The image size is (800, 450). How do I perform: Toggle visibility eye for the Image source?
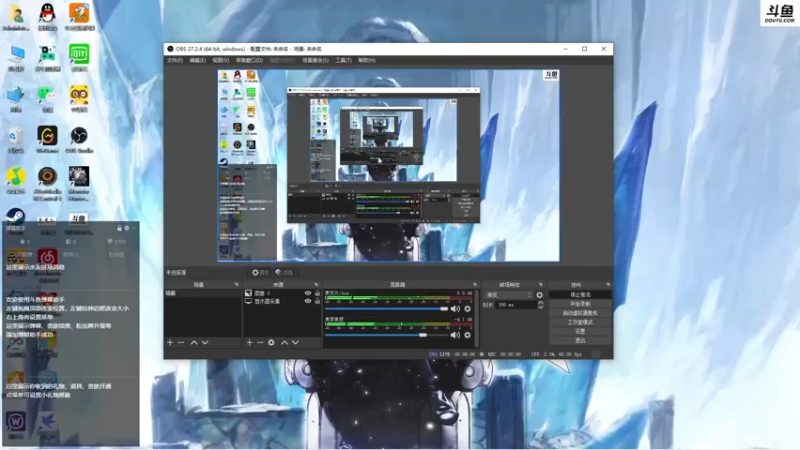pyautogui.click(x=308, y=293)
